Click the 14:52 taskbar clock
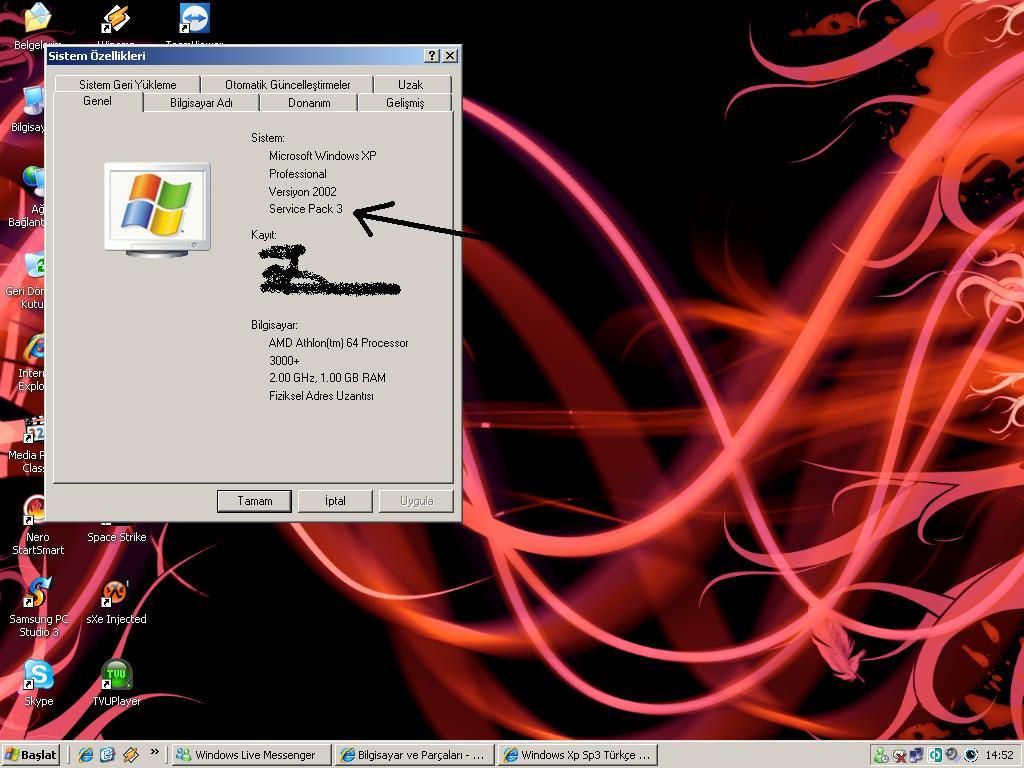This screenshot has height=768, width=1024. pos(1000,755)
